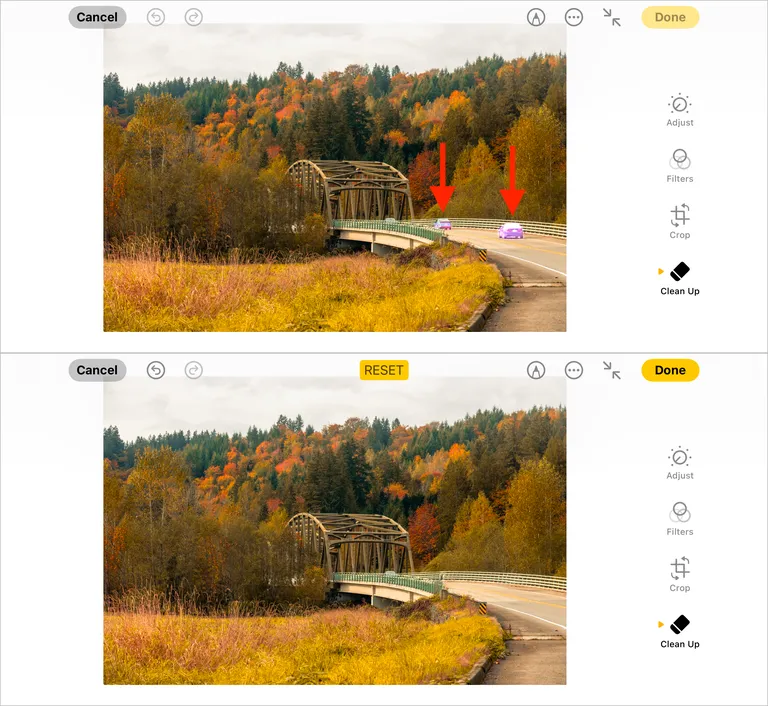Click the faded Done button in the top editor

[x=670, y=18]
